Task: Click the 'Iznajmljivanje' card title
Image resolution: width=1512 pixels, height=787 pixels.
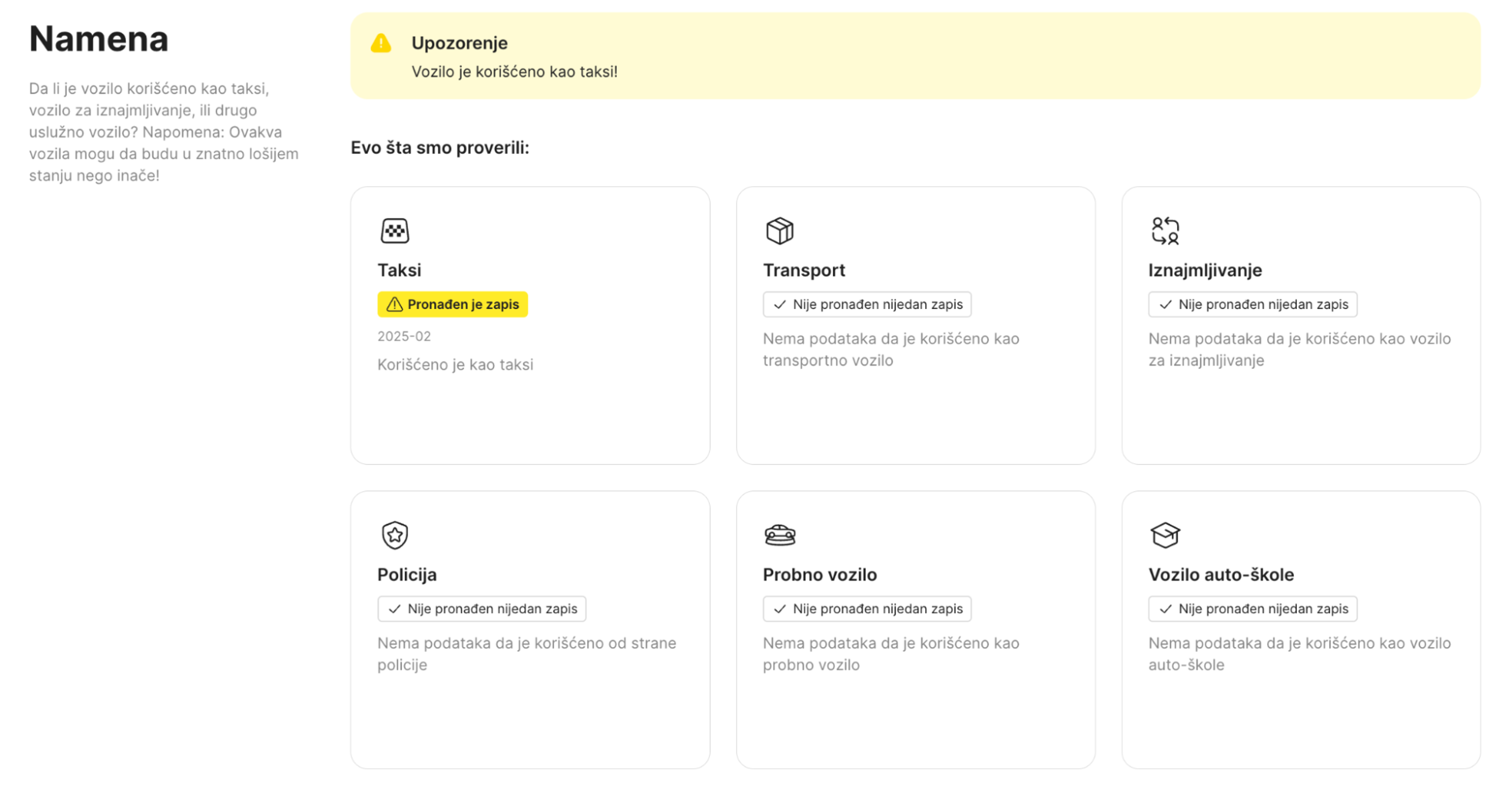Action: click(x=1205, y=270)
